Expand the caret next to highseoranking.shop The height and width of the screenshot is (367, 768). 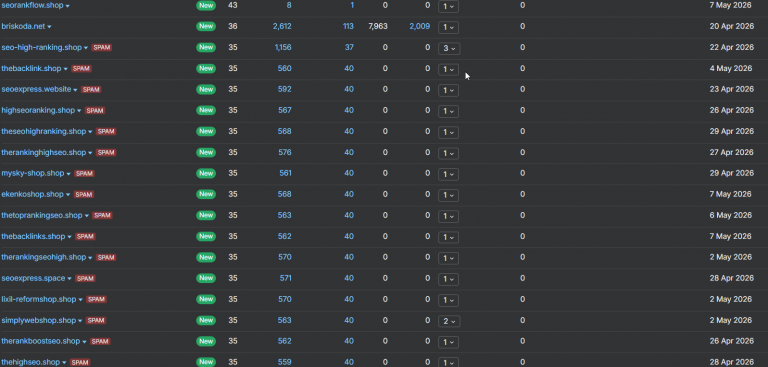coord(79,111)
